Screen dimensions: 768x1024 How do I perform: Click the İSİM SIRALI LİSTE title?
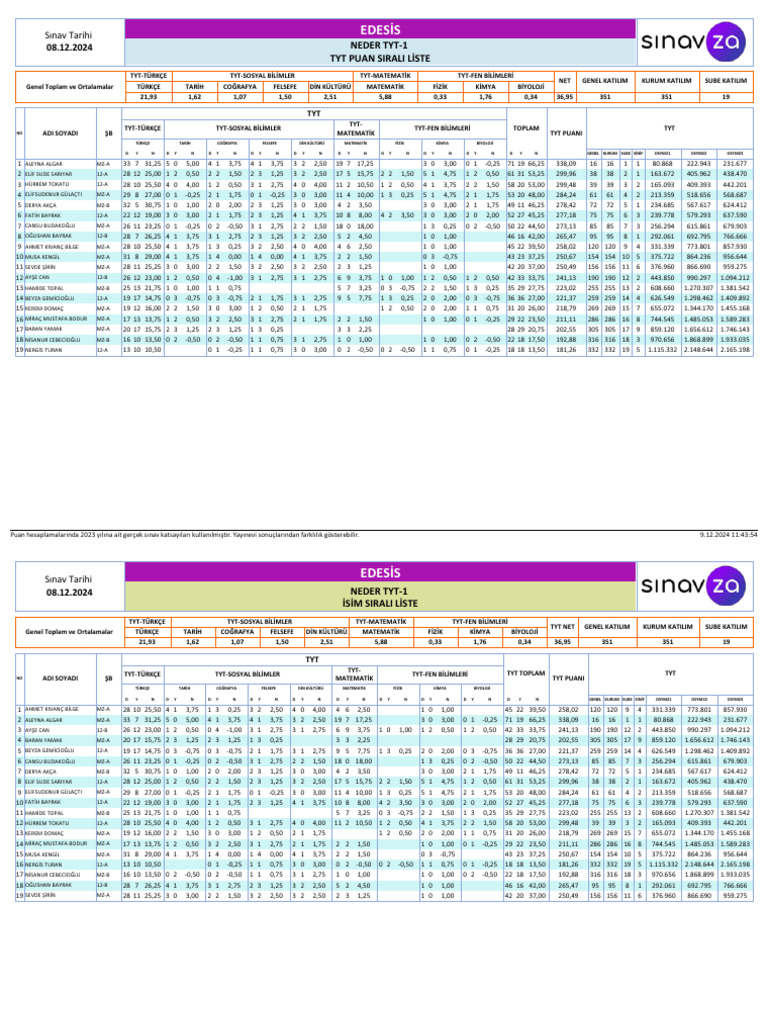point(380,603)
